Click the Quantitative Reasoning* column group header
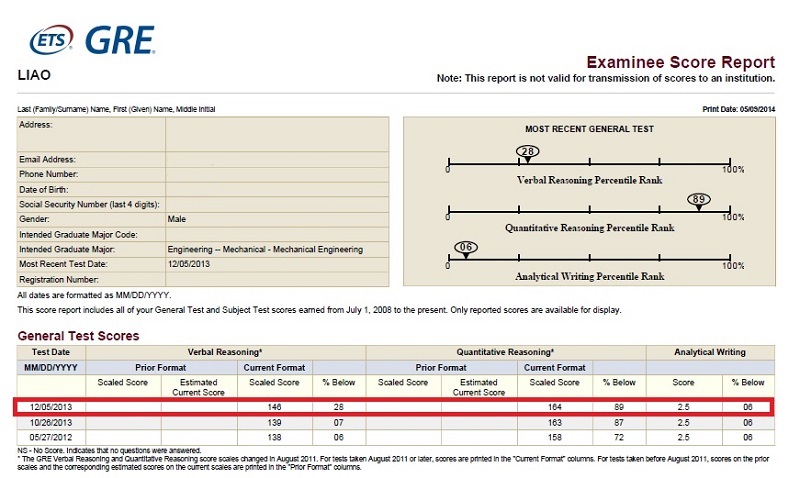Viewport: 800px width, 478px height. point(505,352)
